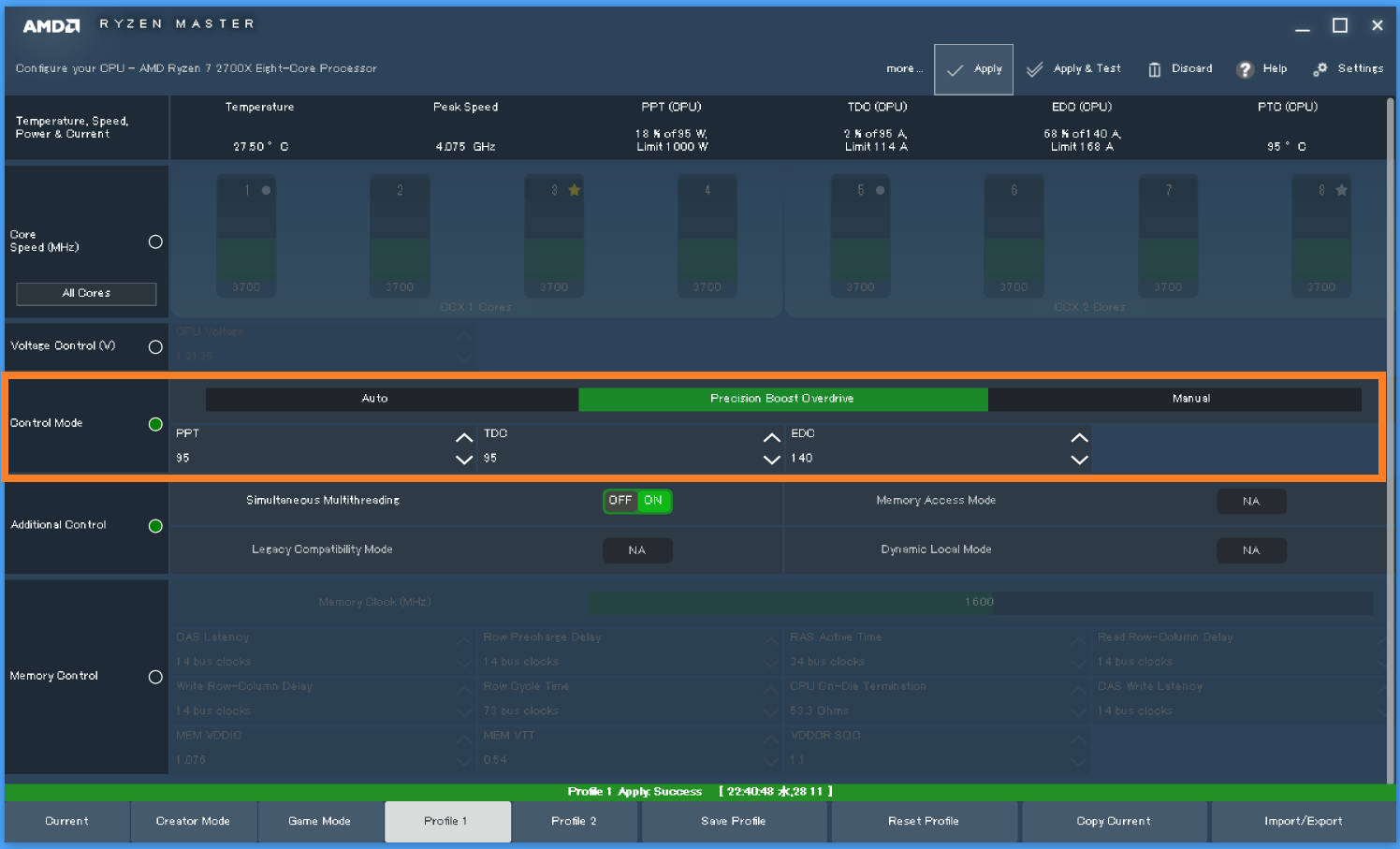
Task: Click the Memory Clock 1600 slider bar
Action: click(x=980, y=603)
